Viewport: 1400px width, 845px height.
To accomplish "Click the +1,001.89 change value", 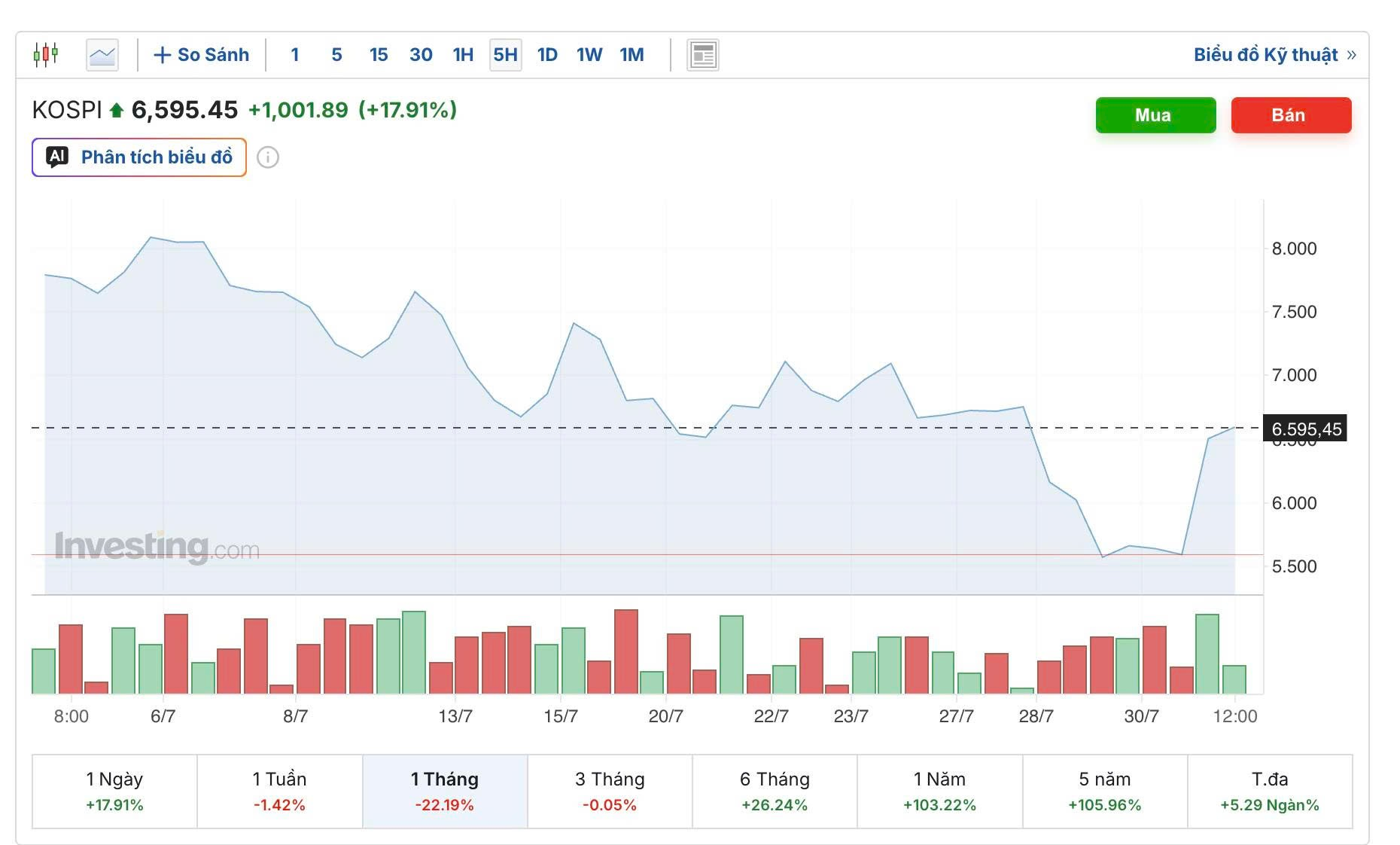I will (298, 110).
